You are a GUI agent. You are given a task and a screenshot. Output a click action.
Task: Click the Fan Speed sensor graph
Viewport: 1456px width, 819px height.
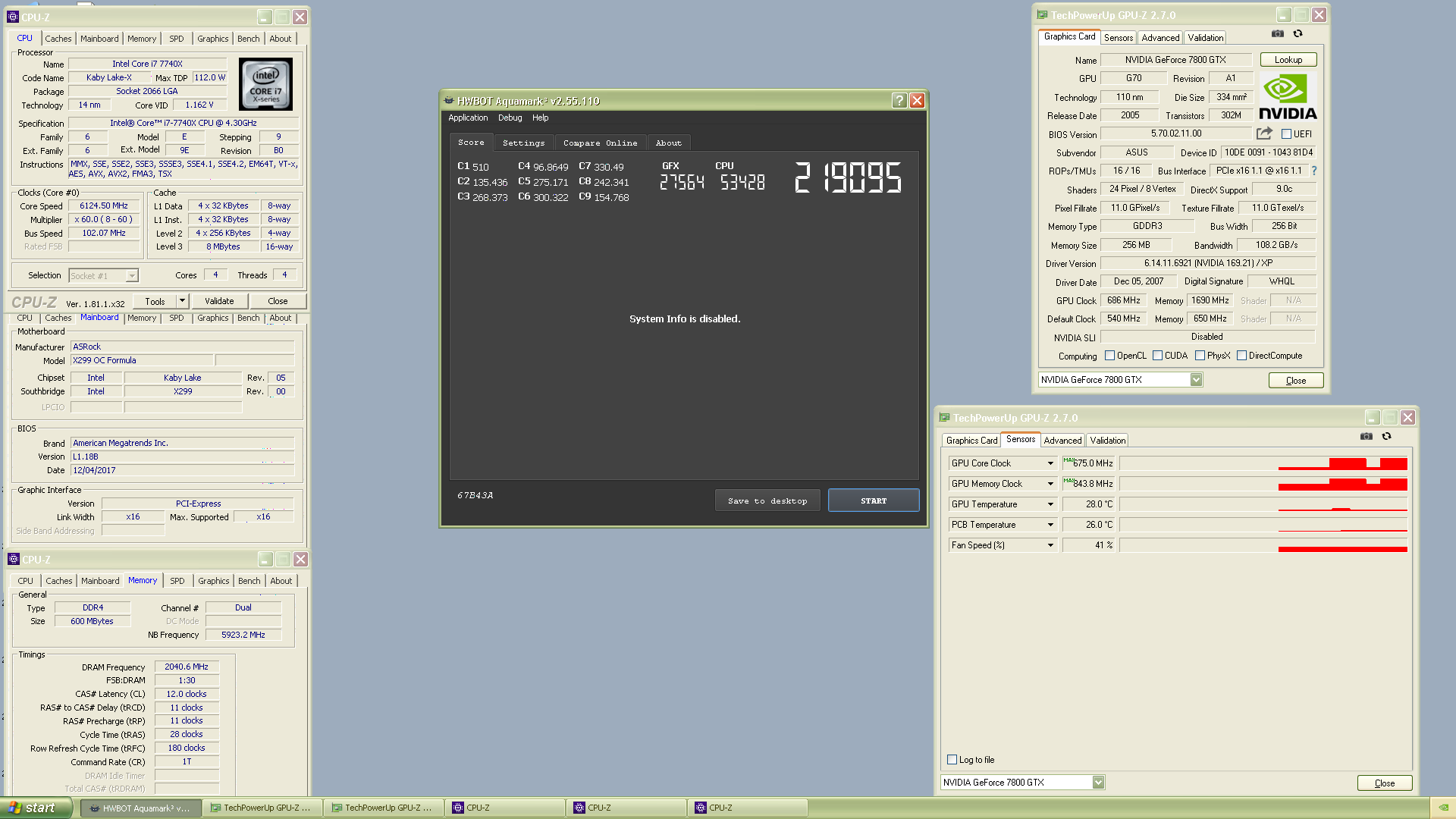(x=1263, y=545)
